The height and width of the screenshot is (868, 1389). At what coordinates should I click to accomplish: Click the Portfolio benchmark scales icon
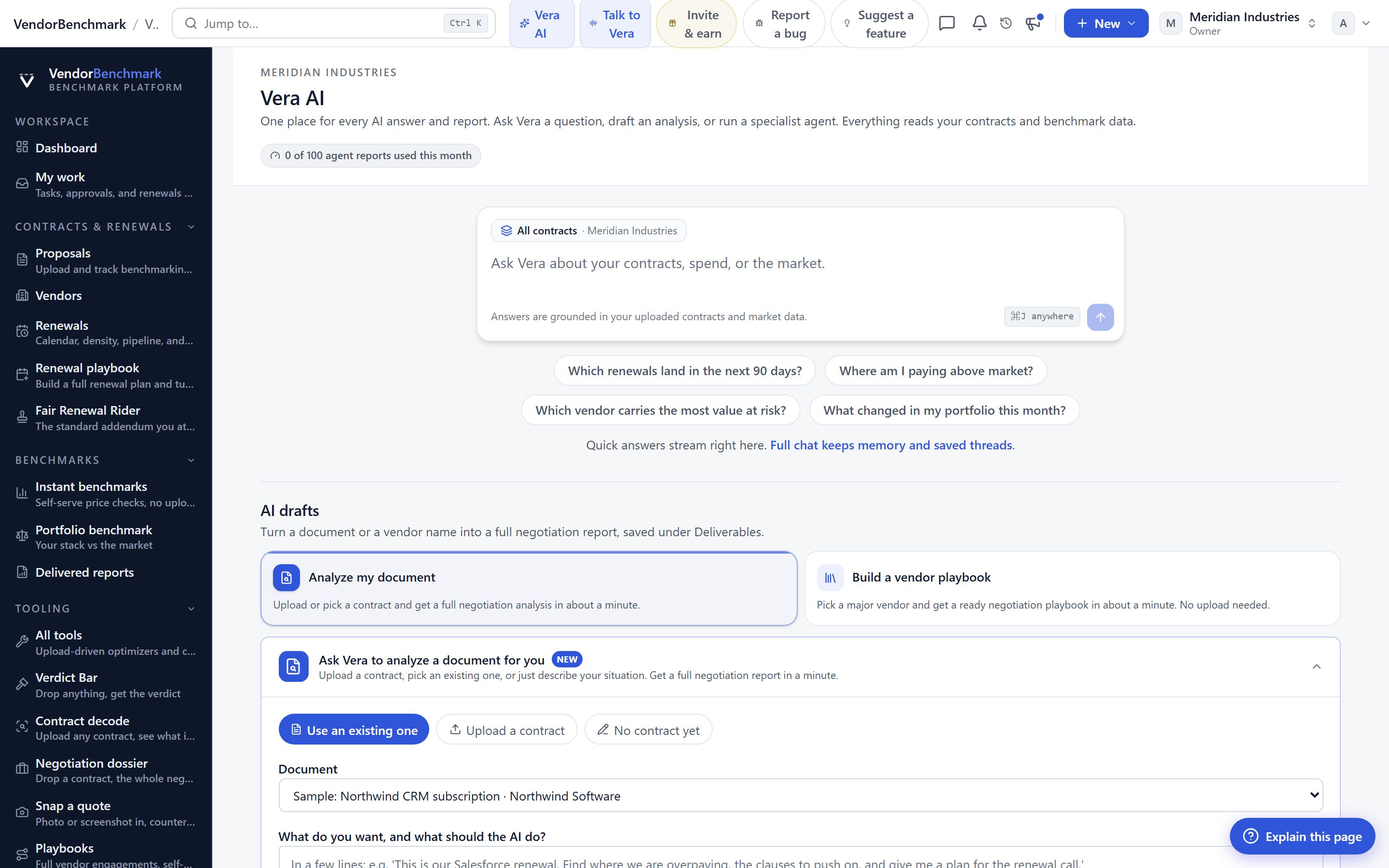[x=22, y=536]
